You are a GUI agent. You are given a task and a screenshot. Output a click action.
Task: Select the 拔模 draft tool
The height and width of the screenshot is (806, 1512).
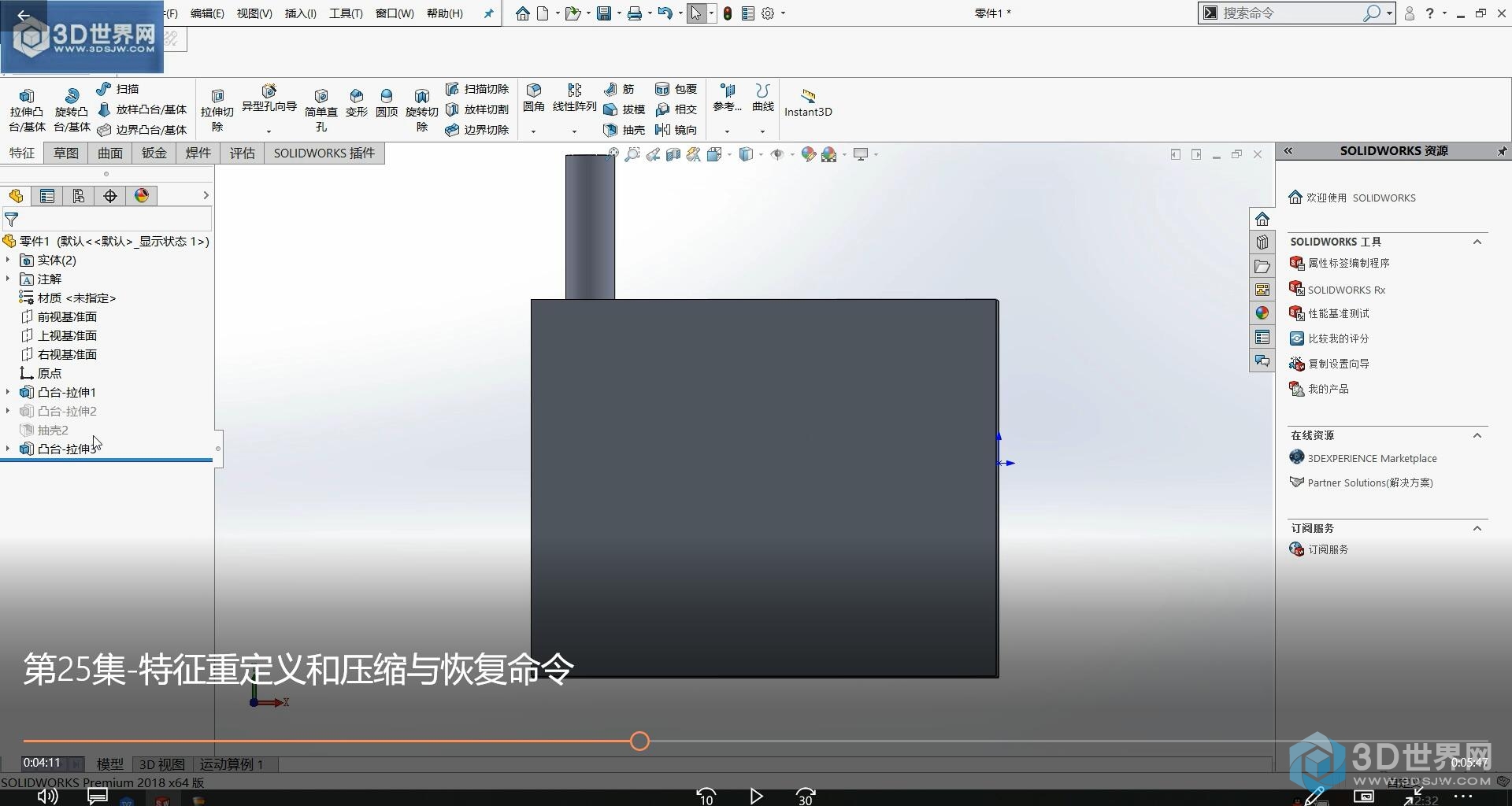click(x=624, y=109)
